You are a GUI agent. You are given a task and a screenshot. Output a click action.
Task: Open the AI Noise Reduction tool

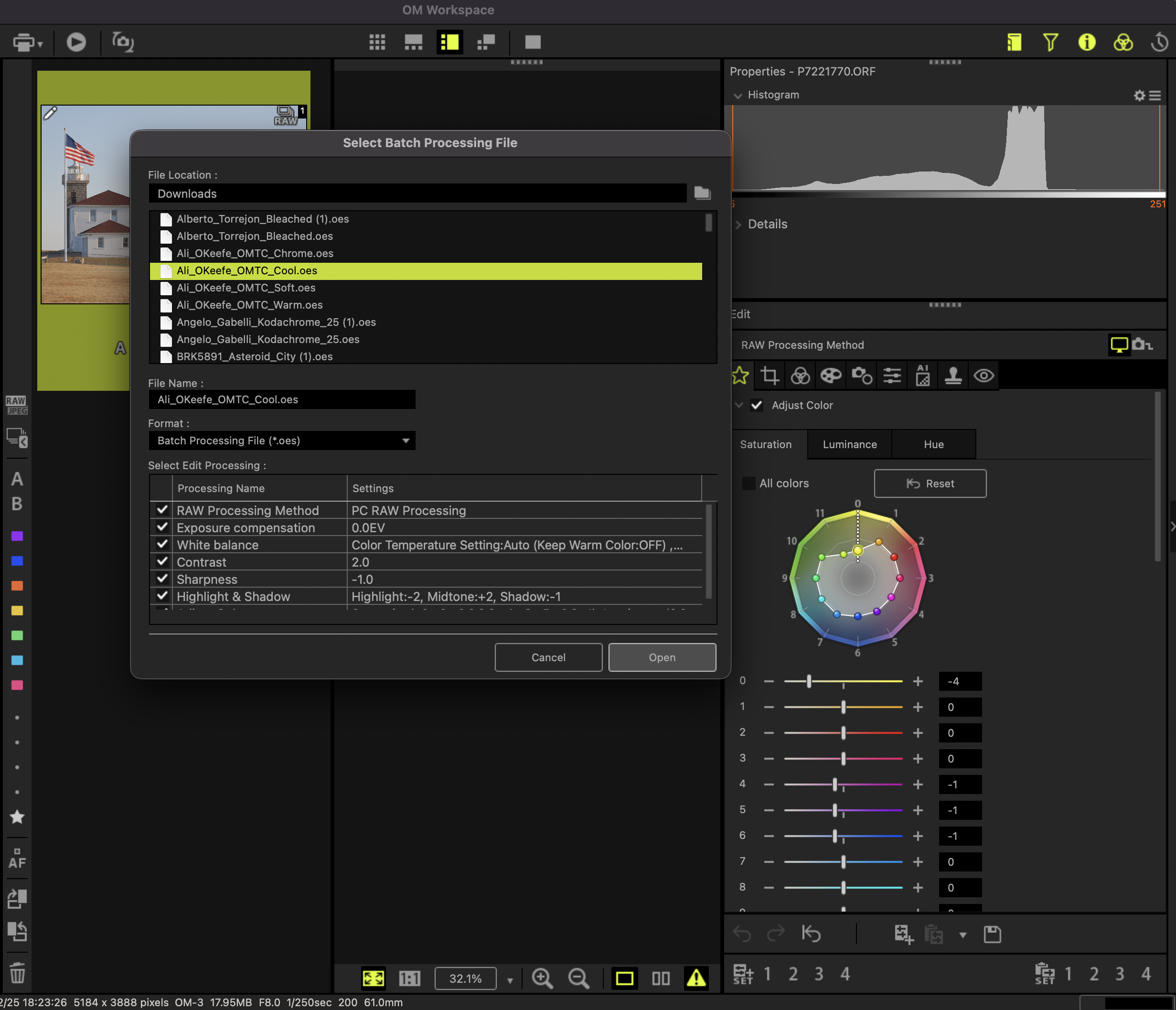[x=922, y=375]
